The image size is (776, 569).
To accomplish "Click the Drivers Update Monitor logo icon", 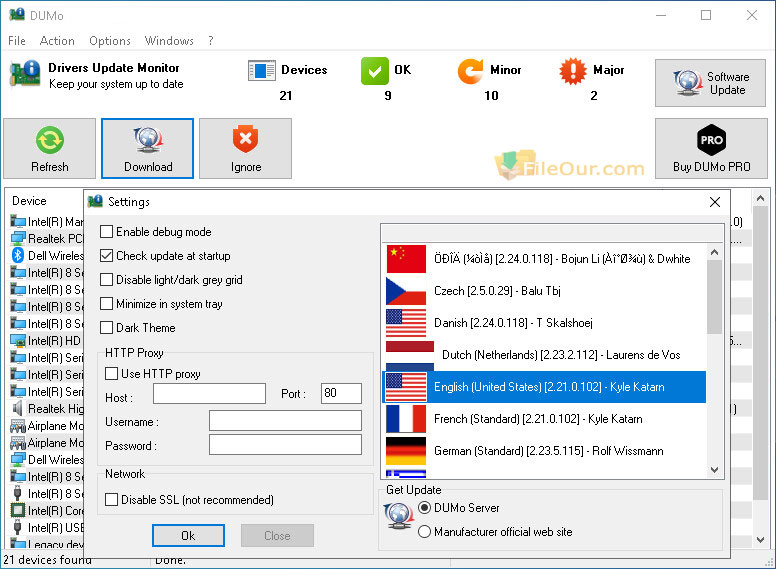I will point(25,73).
